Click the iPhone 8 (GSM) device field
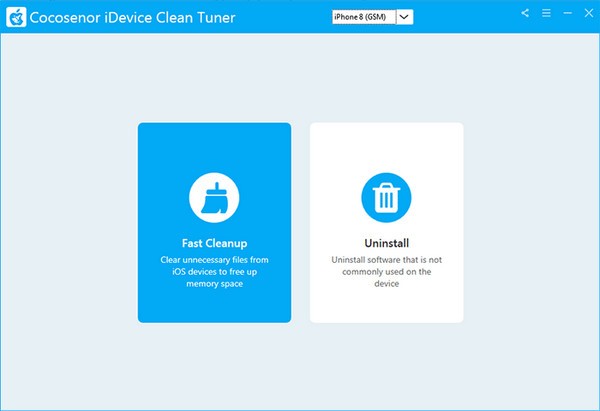The height and width of the screenshot is (411, 600). tap(363, 17)
